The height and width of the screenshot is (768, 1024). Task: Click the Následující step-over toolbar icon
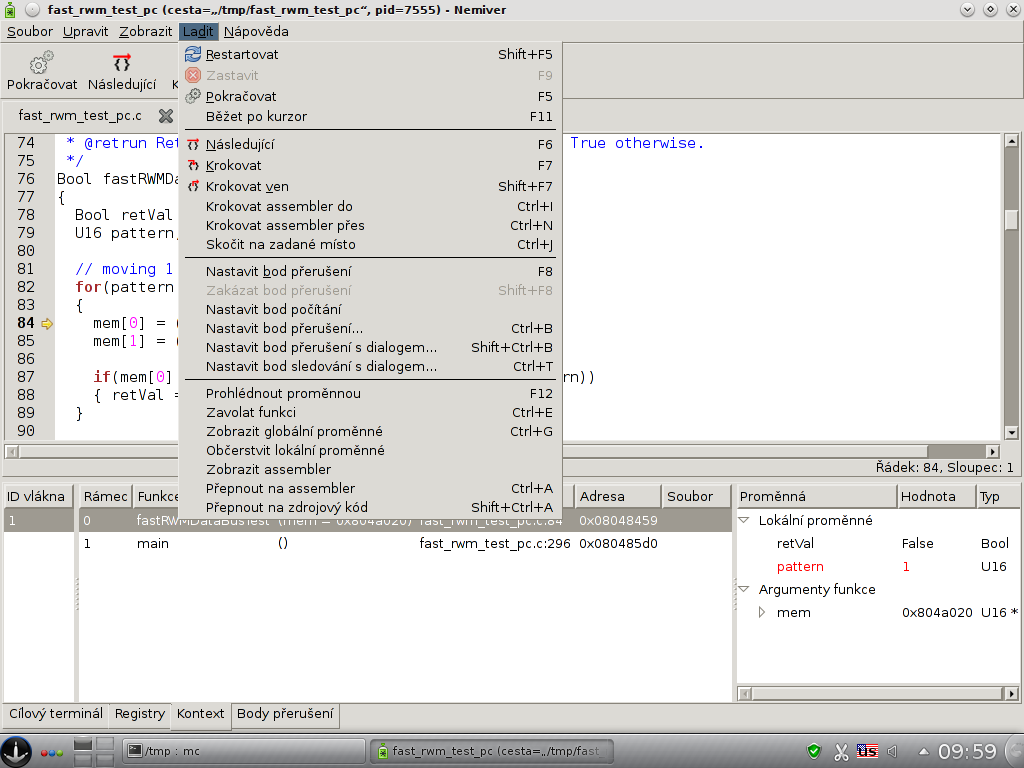pyautogui.click(x=121, y=63)
